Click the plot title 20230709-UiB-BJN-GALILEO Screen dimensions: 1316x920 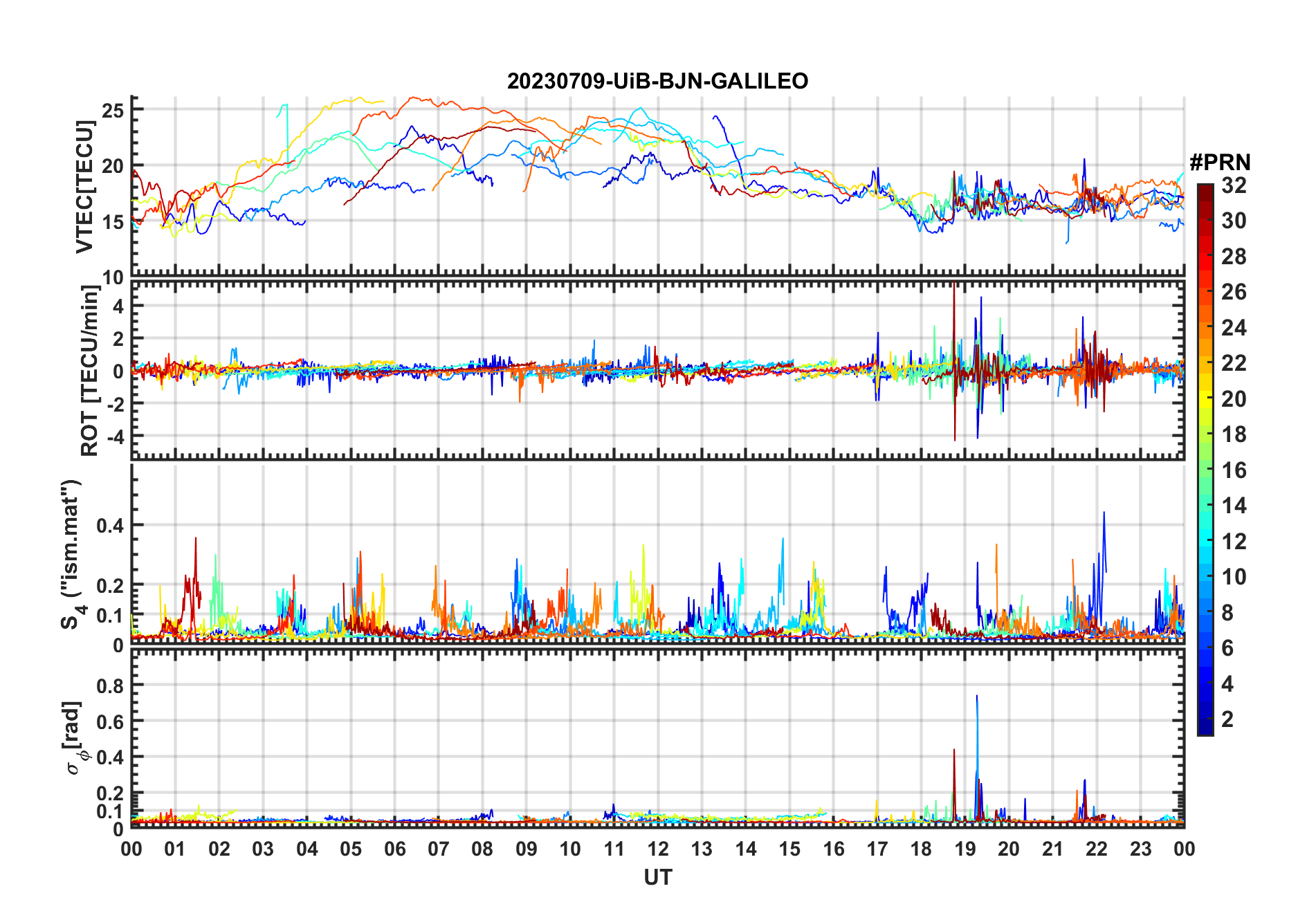(x=657, y=81)
